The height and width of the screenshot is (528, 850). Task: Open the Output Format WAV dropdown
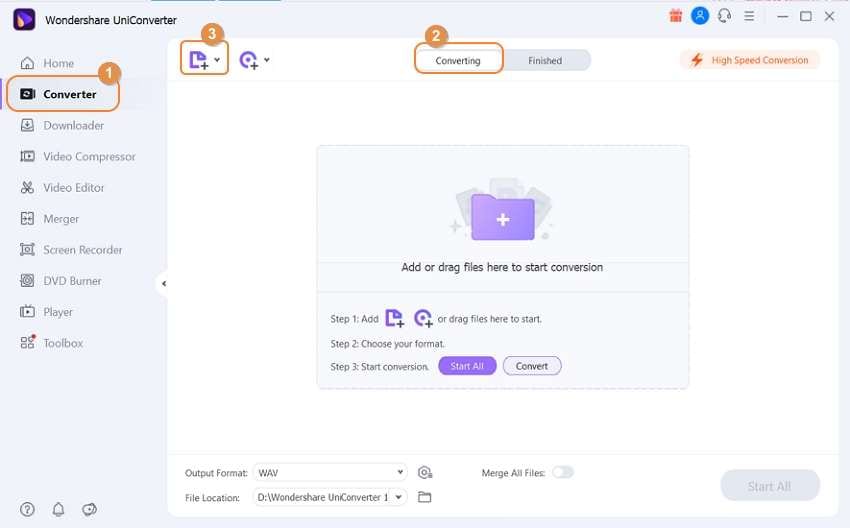330,473
